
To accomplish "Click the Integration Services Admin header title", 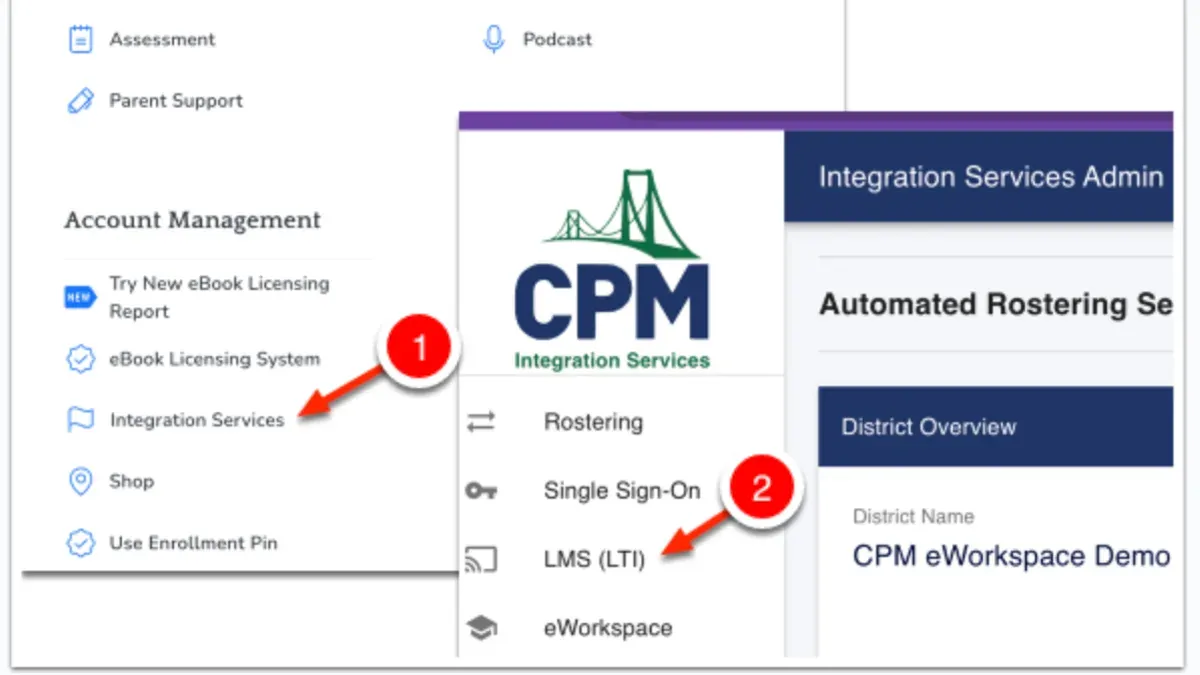I will coord(991,178).
